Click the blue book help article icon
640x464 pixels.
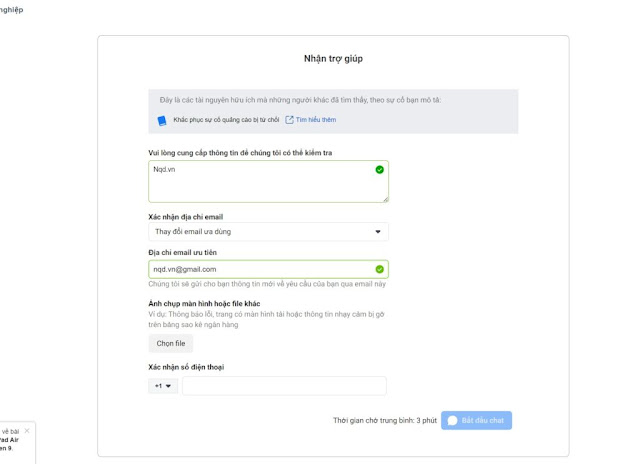click(x=162, y=121)
